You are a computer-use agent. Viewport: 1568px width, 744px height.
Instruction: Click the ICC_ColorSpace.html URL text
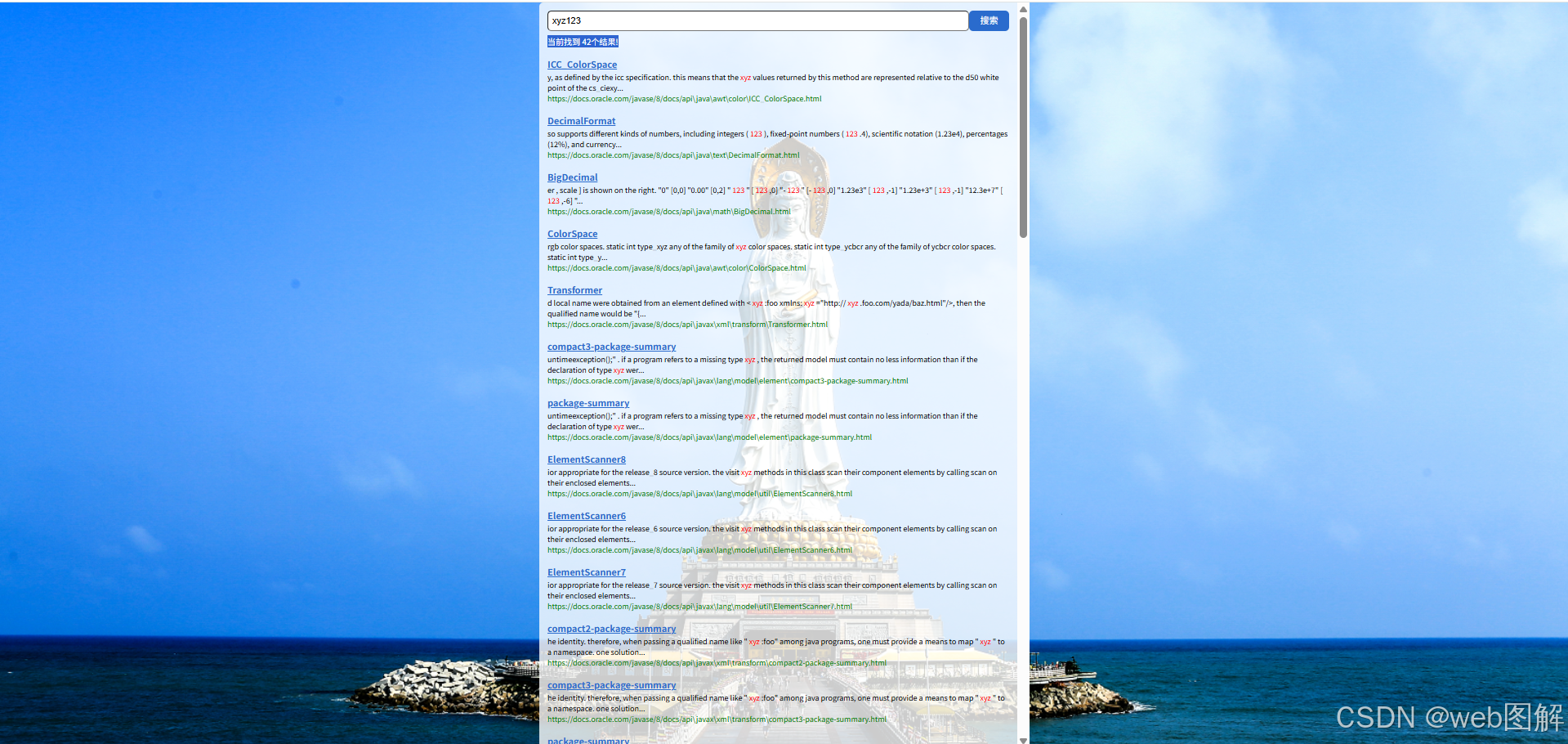684,99
